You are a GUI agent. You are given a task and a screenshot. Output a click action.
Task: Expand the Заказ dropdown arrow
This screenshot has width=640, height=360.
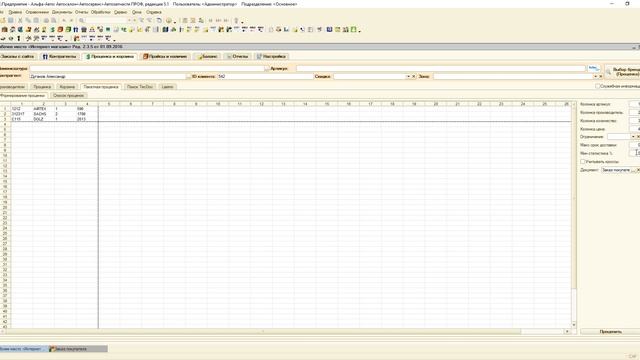tap(596, 76)
